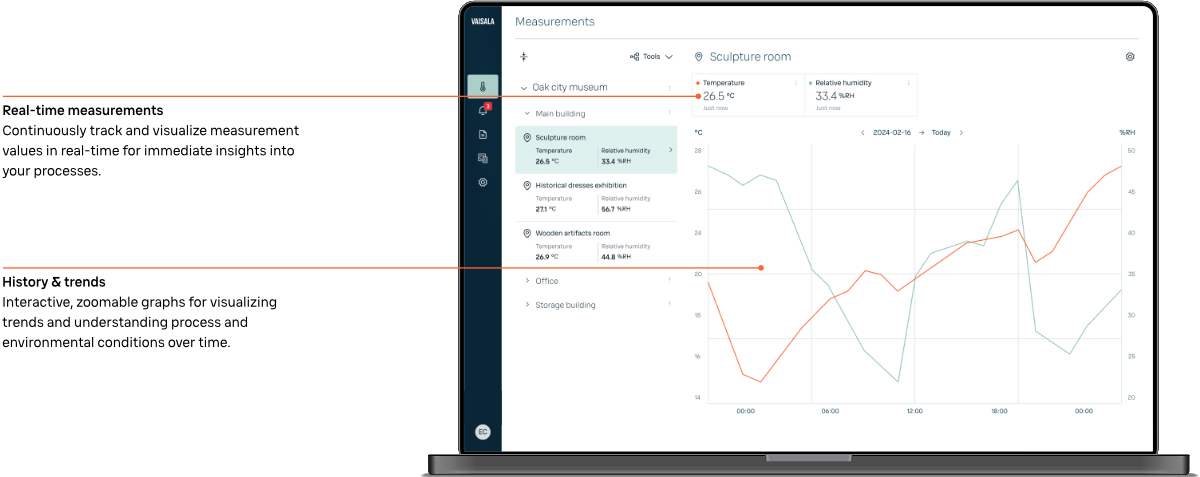The width and height of the screenshot is (1200, 477).
Task: Click the 2024-02-16 start date
Action: (x=892, y=132)
